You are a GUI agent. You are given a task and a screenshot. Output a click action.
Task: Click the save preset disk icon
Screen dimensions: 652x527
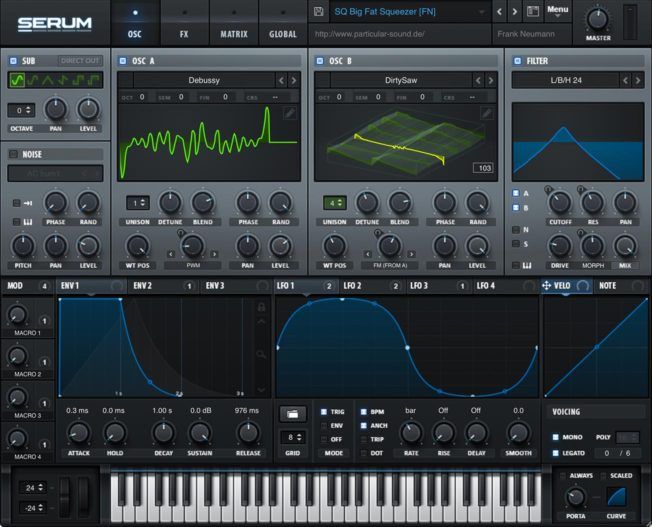click(318, 11)
